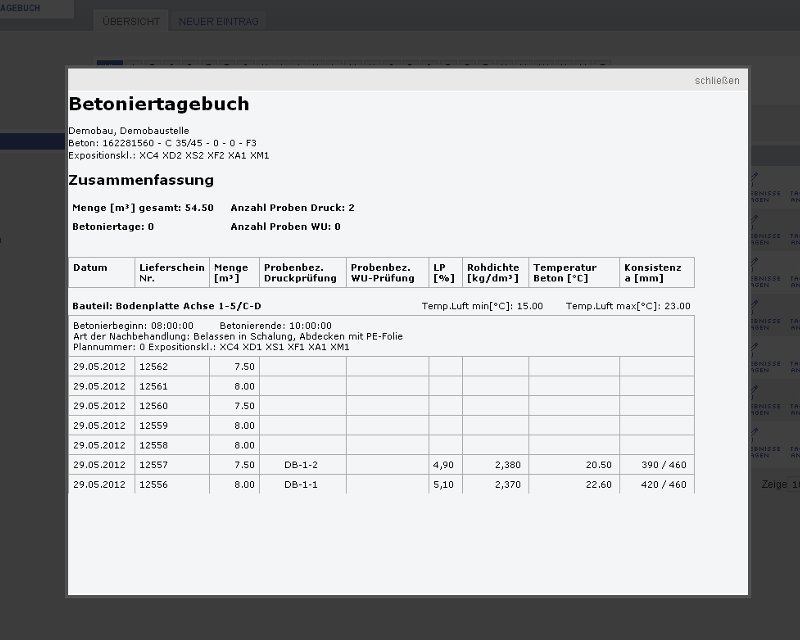800x640 pixels.
Task: Select delivery note number 12561
Action: point(154,386)
